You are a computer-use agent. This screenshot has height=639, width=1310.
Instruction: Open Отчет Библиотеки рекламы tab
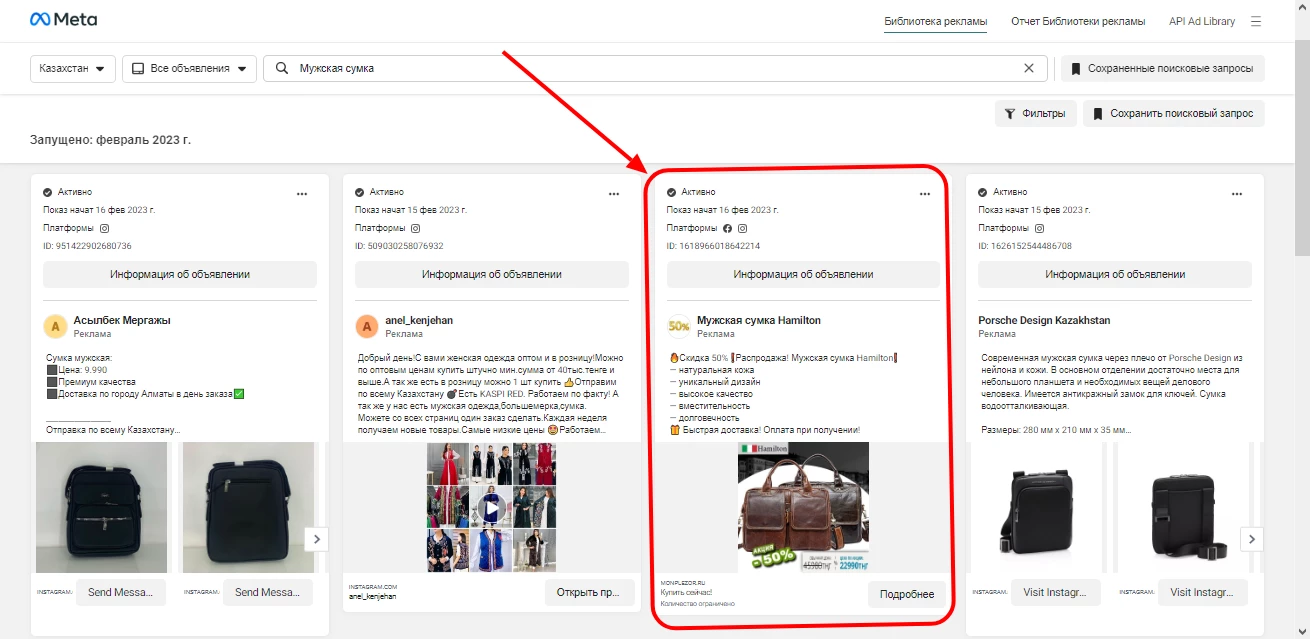(x=1078, y=21)
